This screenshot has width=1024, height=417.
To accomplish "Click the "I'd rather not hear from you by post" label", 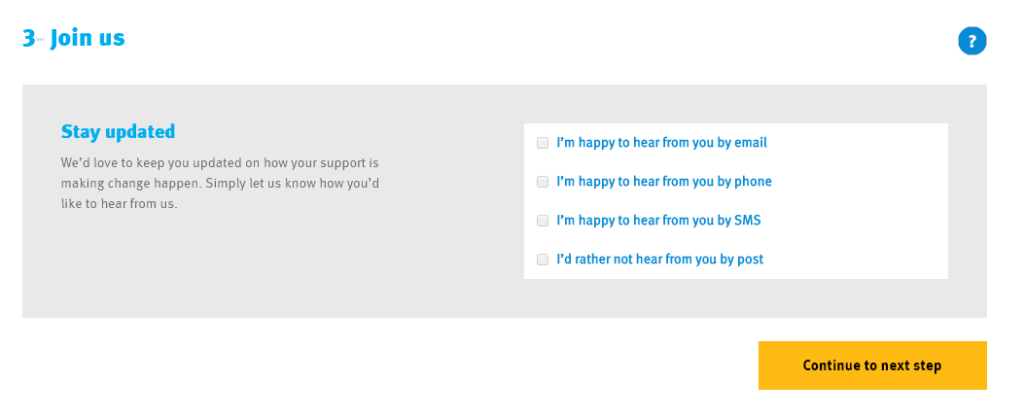I will coord(659,259).
